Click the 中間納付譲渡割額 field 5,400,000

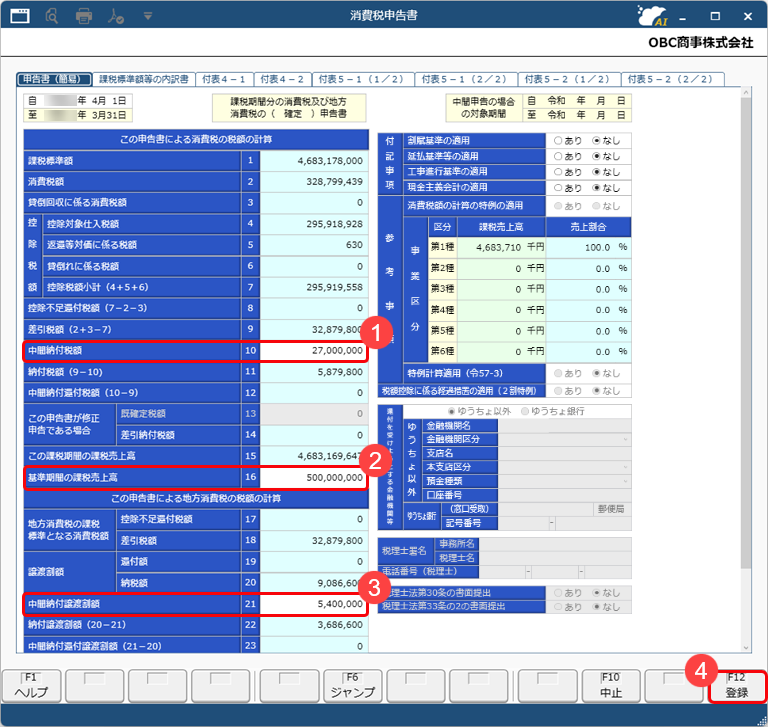point(313,604)
